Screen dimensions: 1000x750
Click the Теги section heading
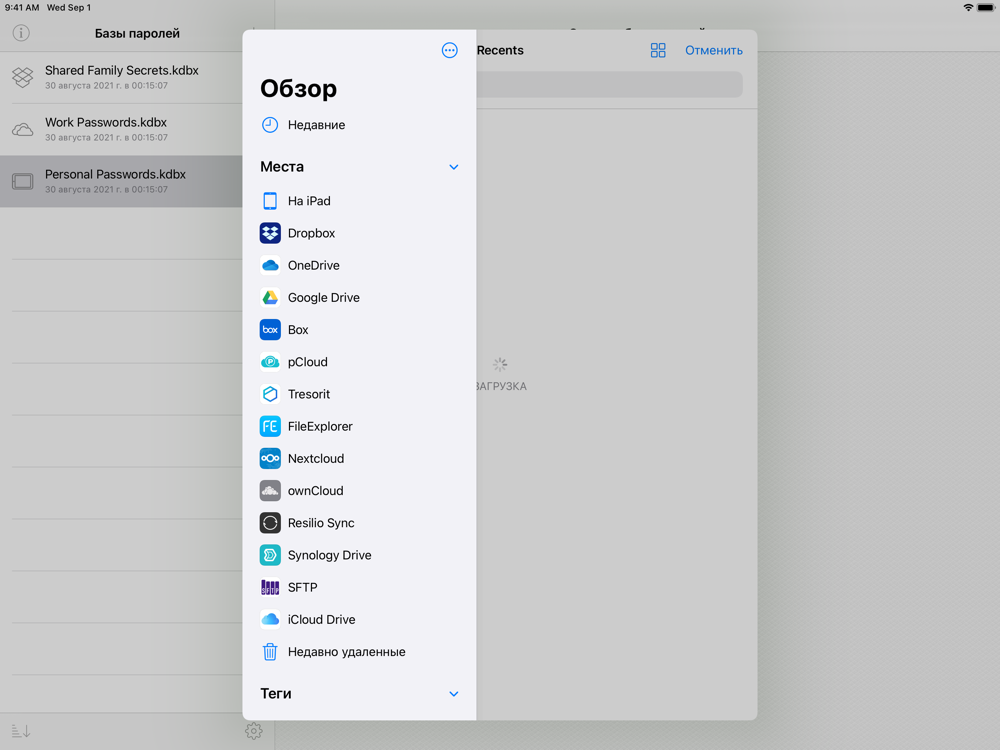coord(276,694)
